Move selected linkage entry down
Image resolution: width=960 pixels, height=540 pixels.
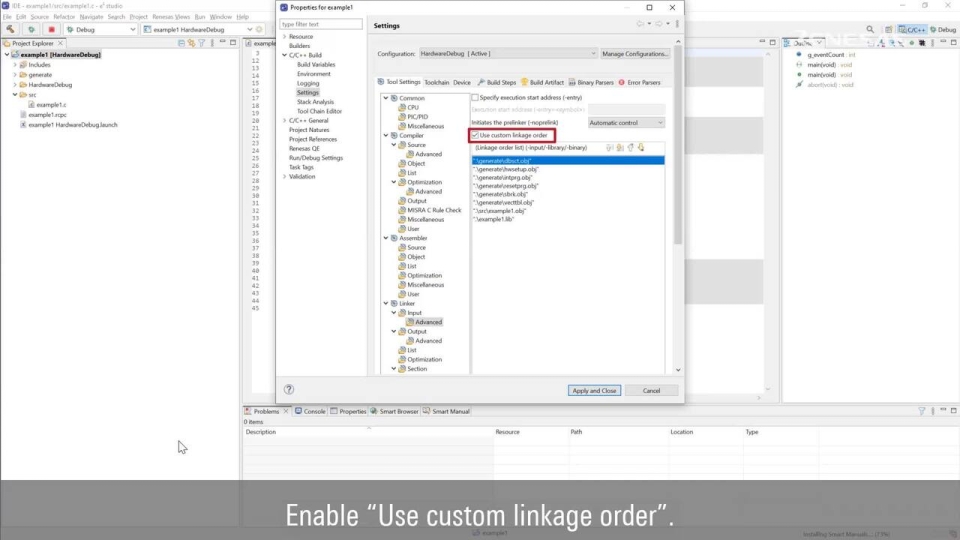[640, 148]
